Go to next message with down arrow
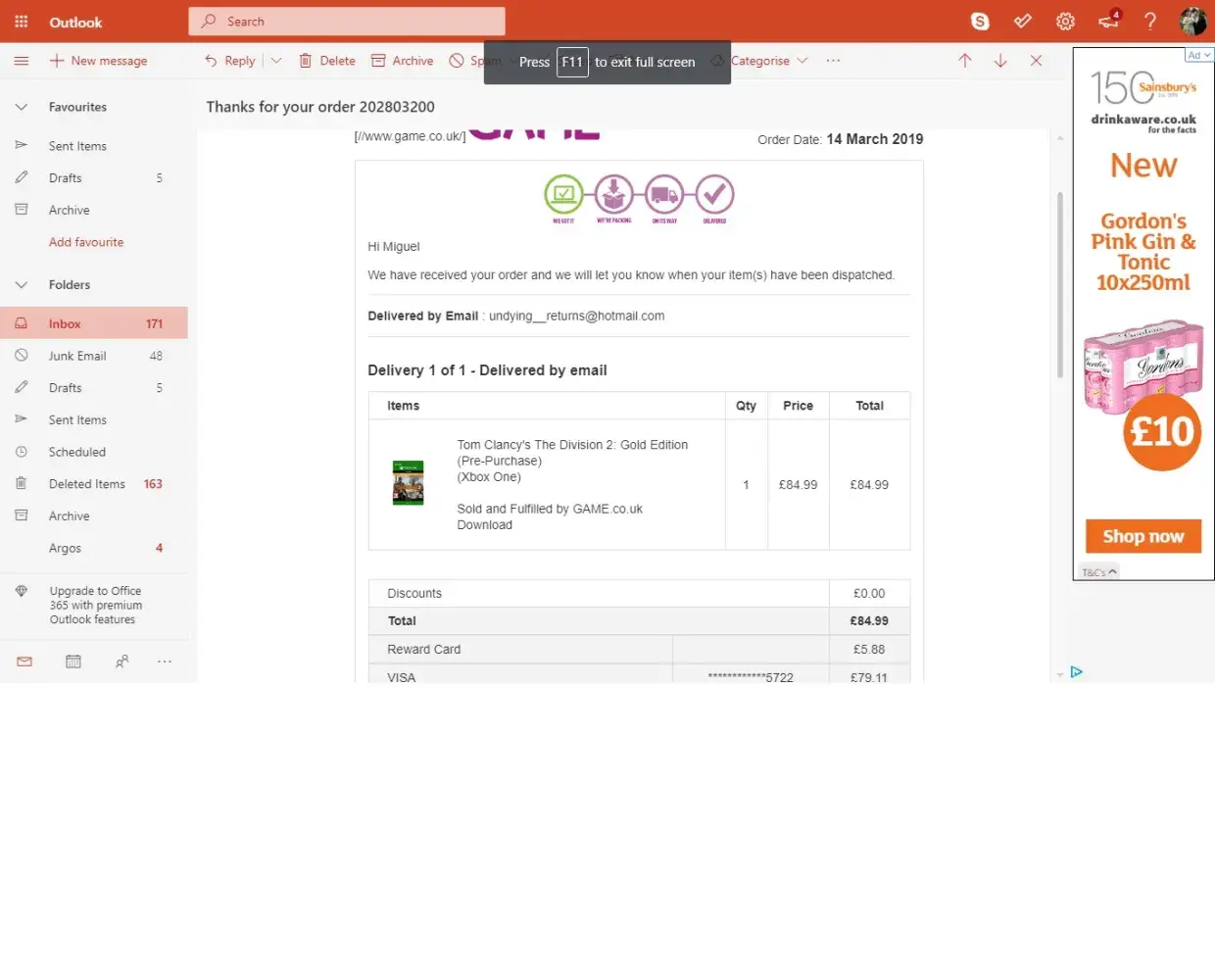 tap(1000, 61)
